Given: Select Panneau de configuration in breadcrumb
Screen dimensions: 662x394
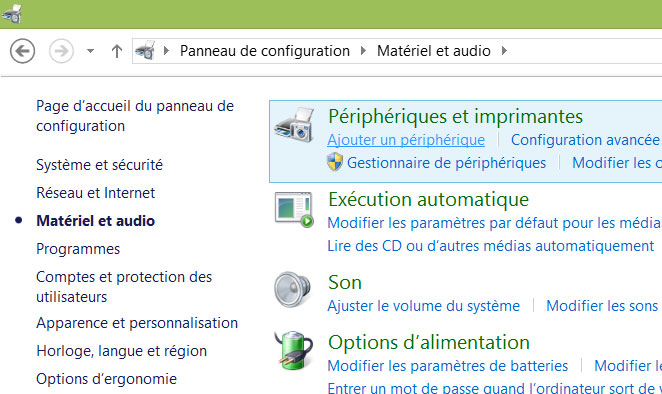Looking at the screenshot, I should point(265,51).
